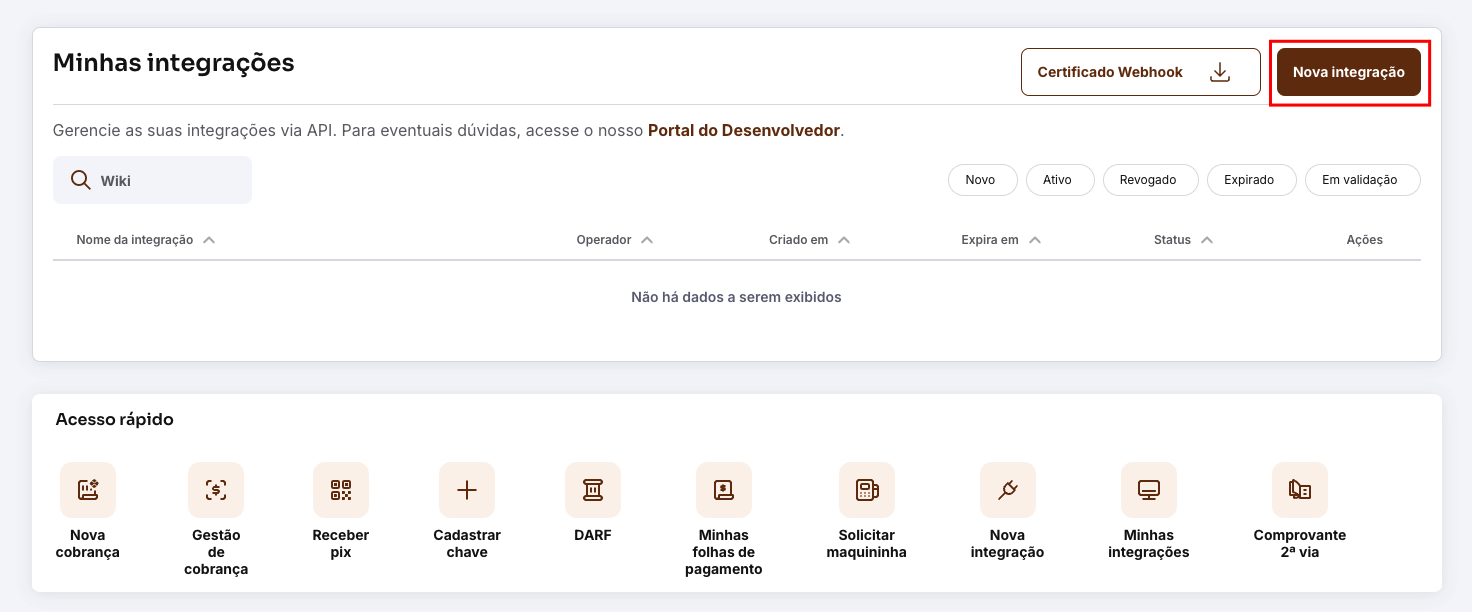Open Comprovante 2ª via shortcut

tap(1299, 490)
